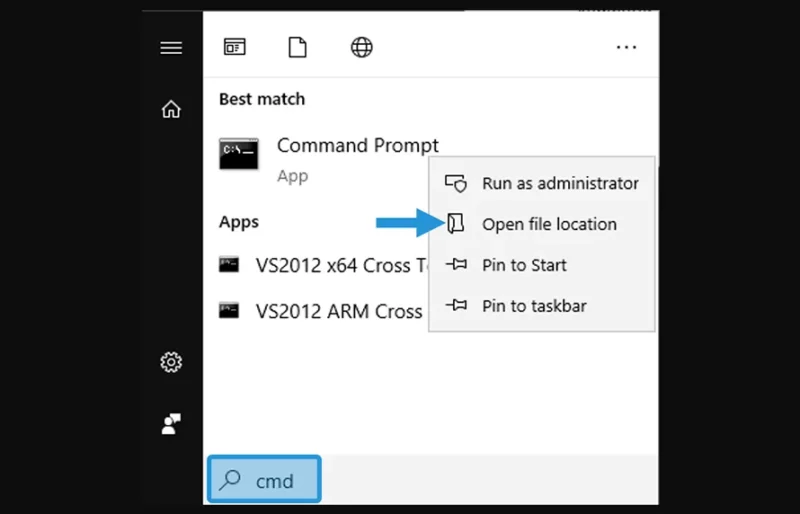The width and height of the screenshot is (800, 514).
Task: Click the search box containing cmd
Action: 264,479
